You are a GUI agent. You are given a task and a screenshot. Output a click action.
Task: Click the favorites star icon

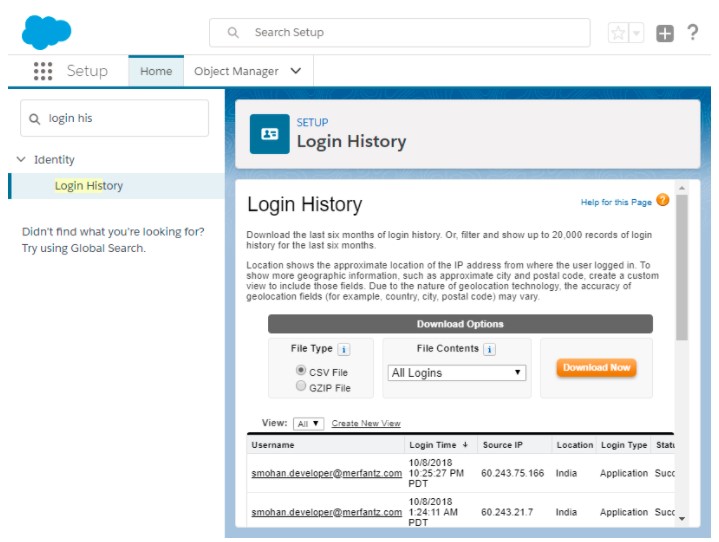[x=618, y=33]
